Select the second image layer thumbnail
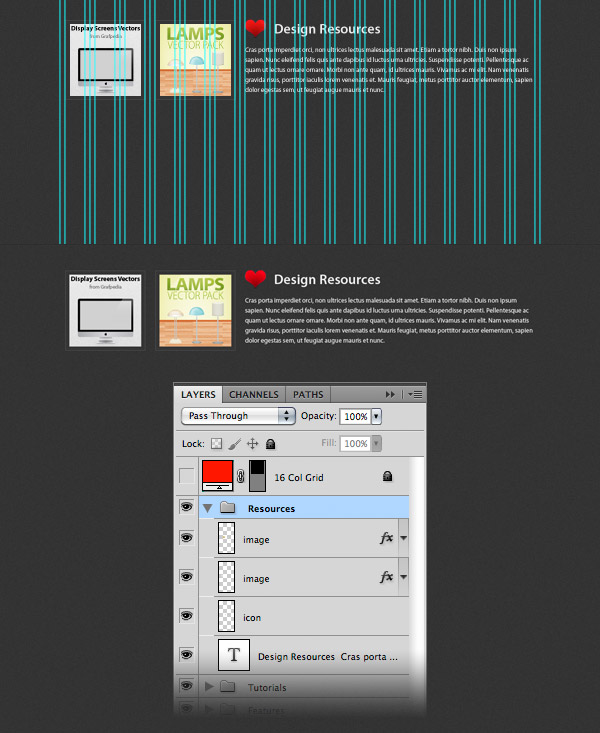 tap(227, 577)
